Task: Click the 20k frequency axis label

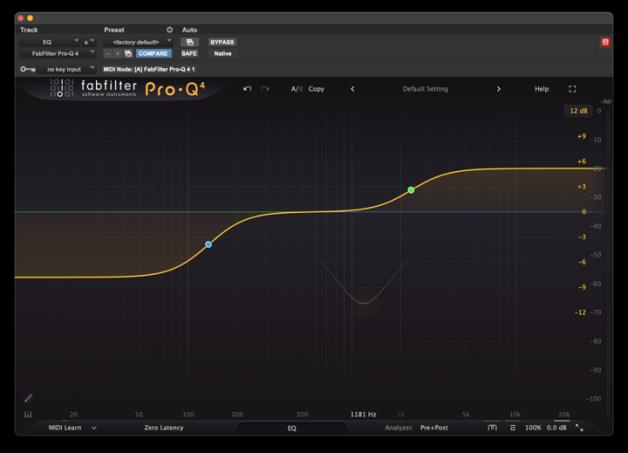Action: [x=564, y=414]
